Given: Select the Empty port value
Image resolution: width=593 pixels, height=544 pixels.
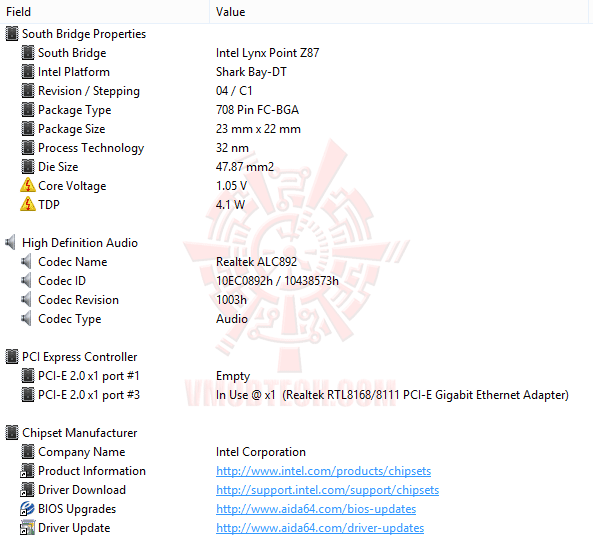Looking at the screenshot, I should pos(233,376).
